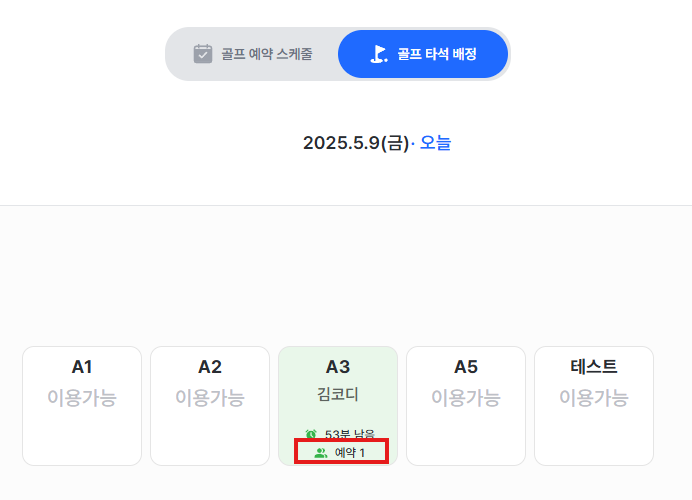Click the green alarm clock icon in A3

311,434
